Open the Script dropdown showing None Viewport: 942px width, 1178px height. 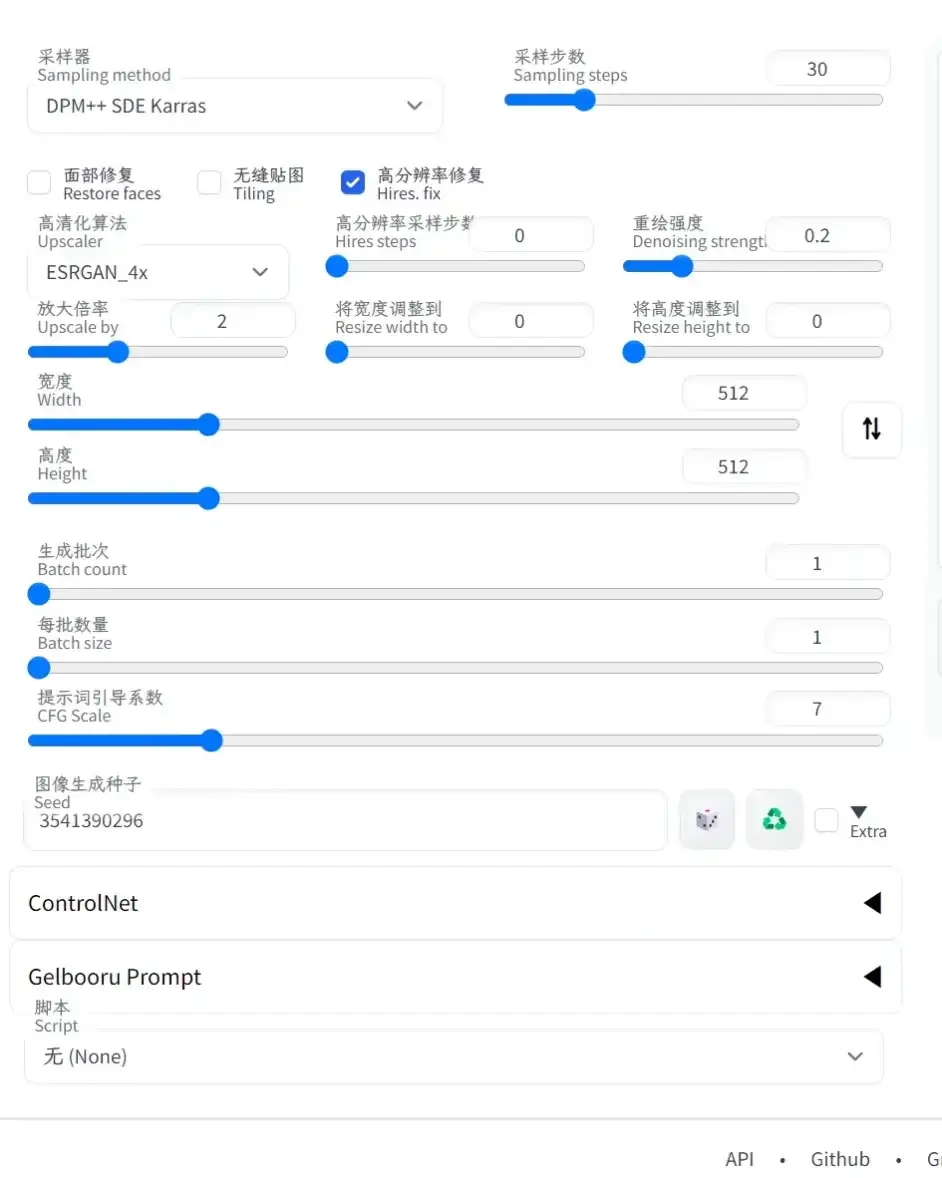pyautogui.click(x=453, y=1056)
